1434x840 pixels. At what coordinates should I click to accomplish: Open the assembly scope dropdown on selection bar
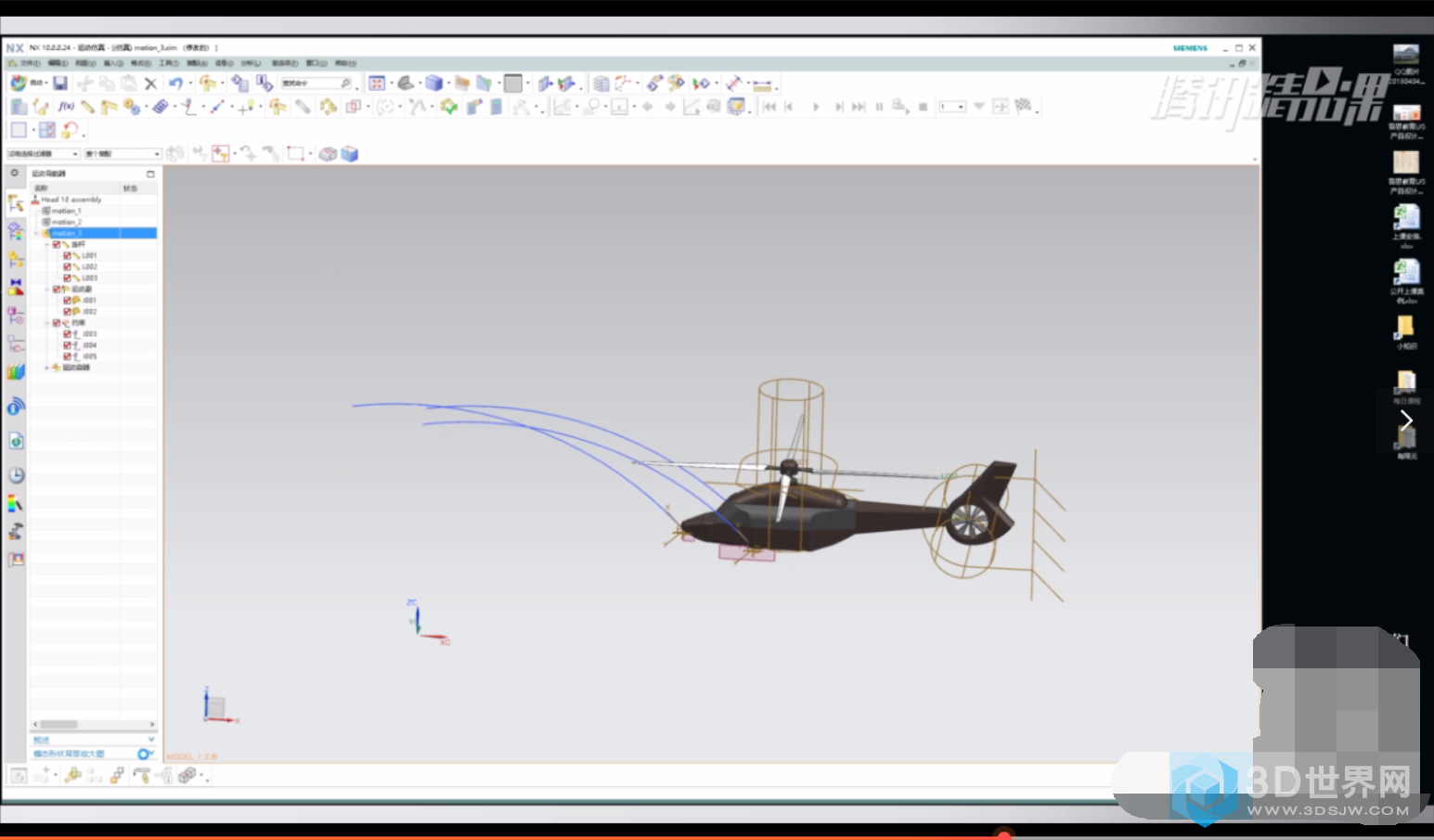click(123, 153)
